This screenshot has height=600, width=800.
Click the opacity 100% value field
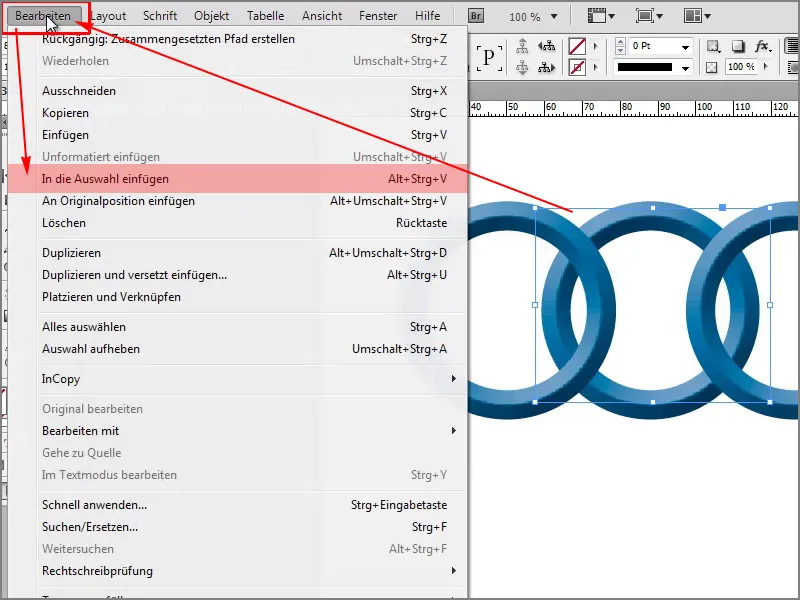[740, 67]
